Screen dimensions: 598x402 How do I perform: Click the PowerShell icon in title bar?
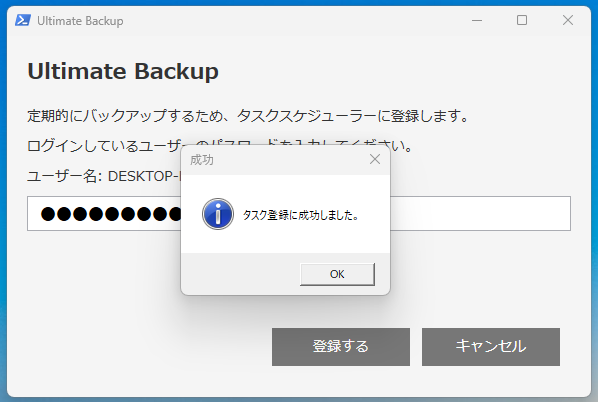click(x=23, y=20)
